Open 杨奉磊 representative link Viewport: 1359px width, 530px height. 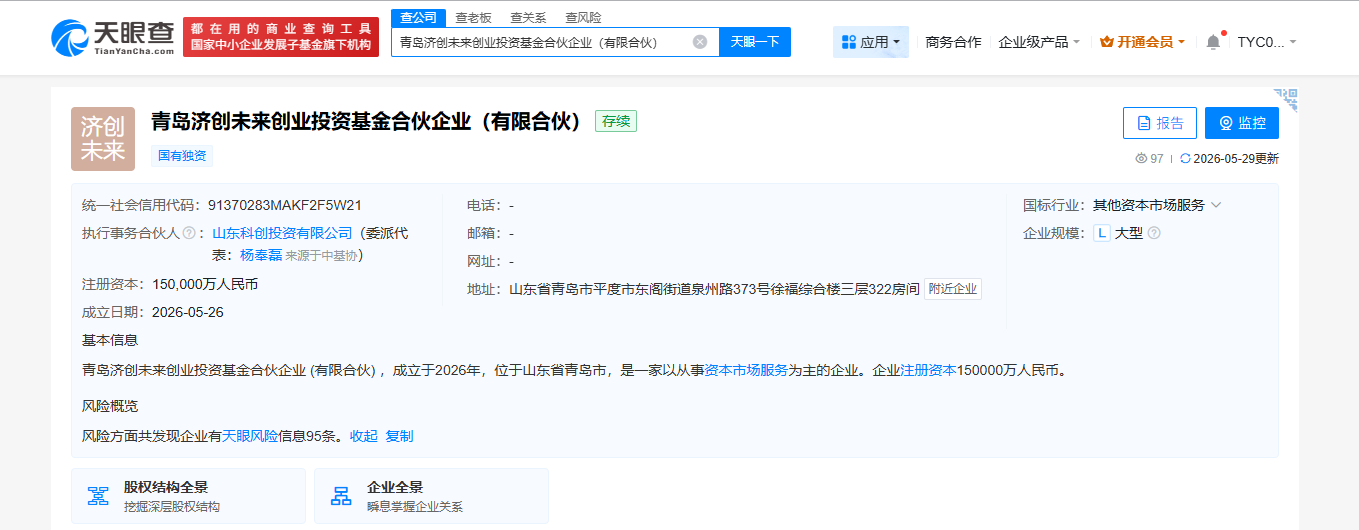261,255
